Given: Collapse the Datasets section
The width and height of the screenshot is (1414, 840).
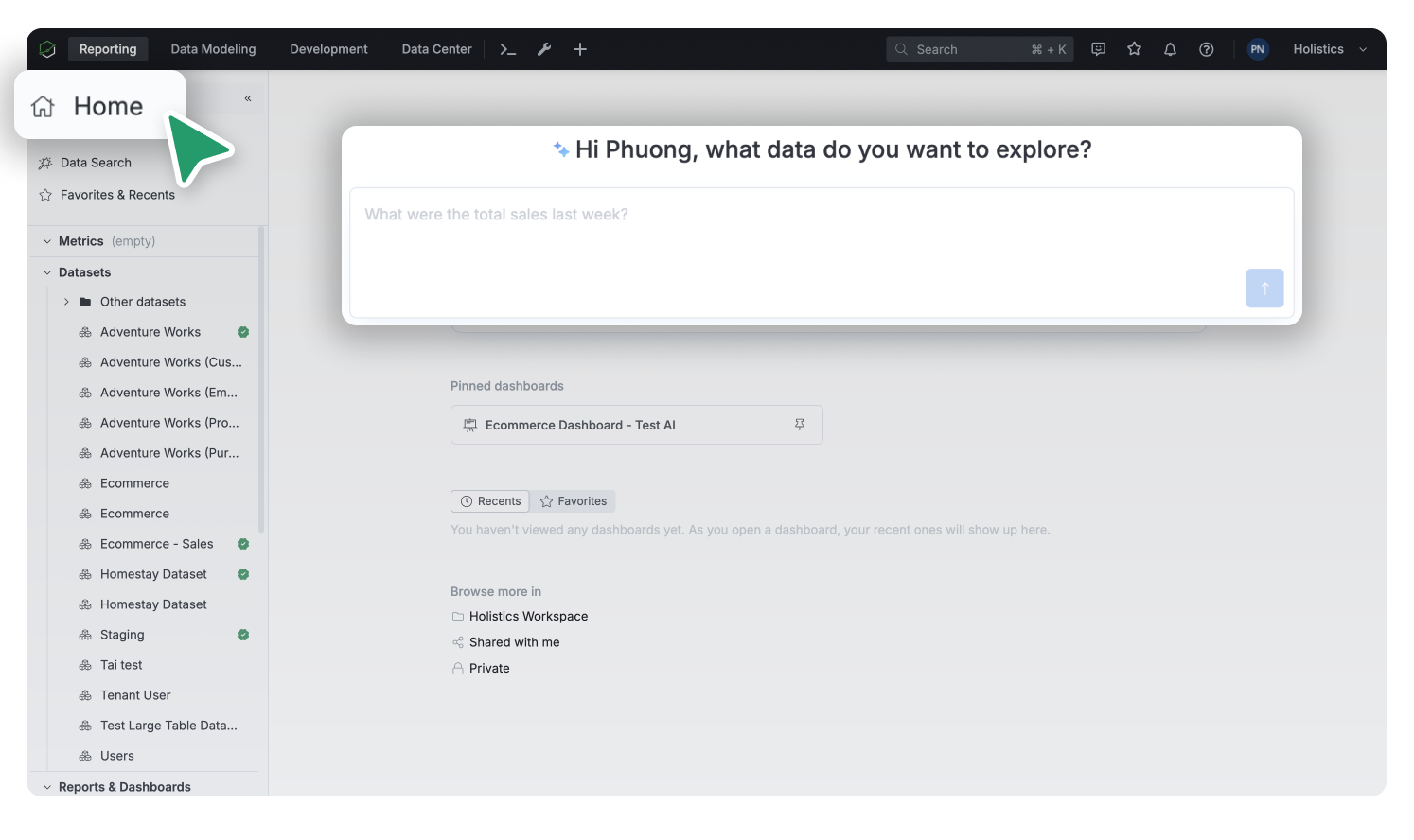Looking at the screenshot, I should (47, 272).
